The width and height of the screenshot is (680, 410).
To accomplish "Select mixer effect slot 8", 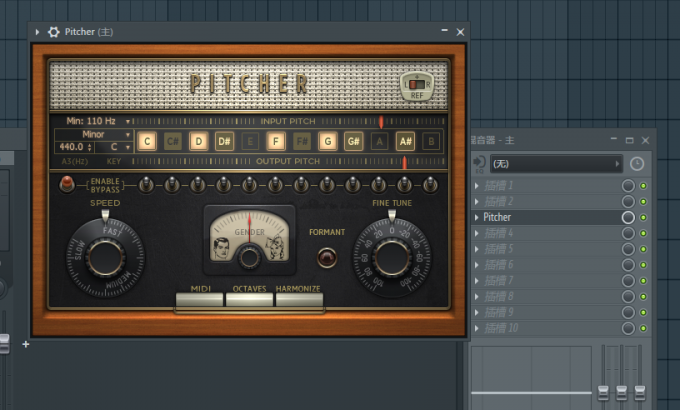I will [x=546, y=297].
